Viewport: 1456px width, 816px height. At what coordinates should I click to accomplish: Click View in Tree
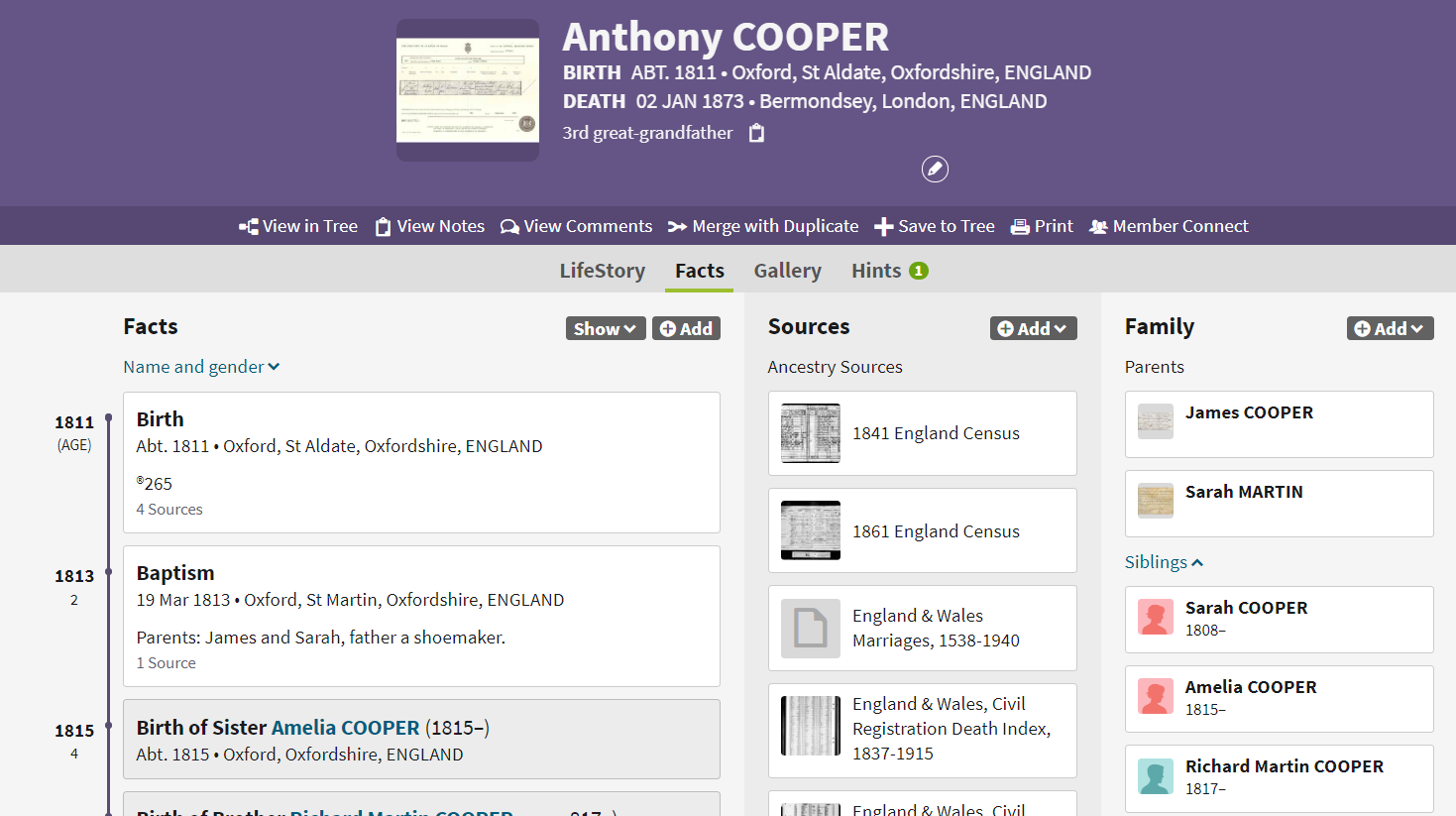tap(298, 226)
